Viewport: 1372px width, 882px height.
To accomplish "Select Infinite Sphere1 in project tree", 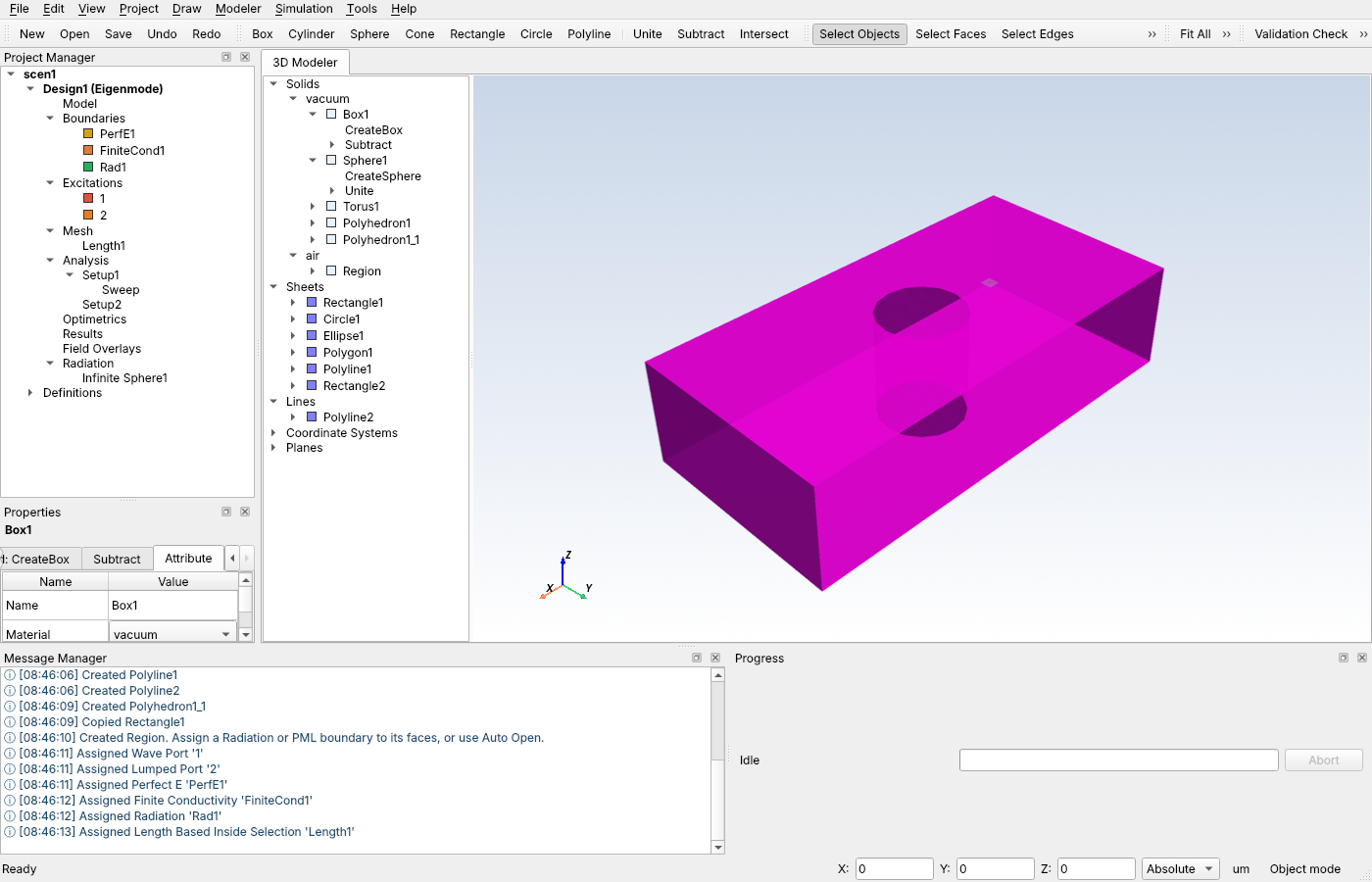I will [x=124, y=378].
